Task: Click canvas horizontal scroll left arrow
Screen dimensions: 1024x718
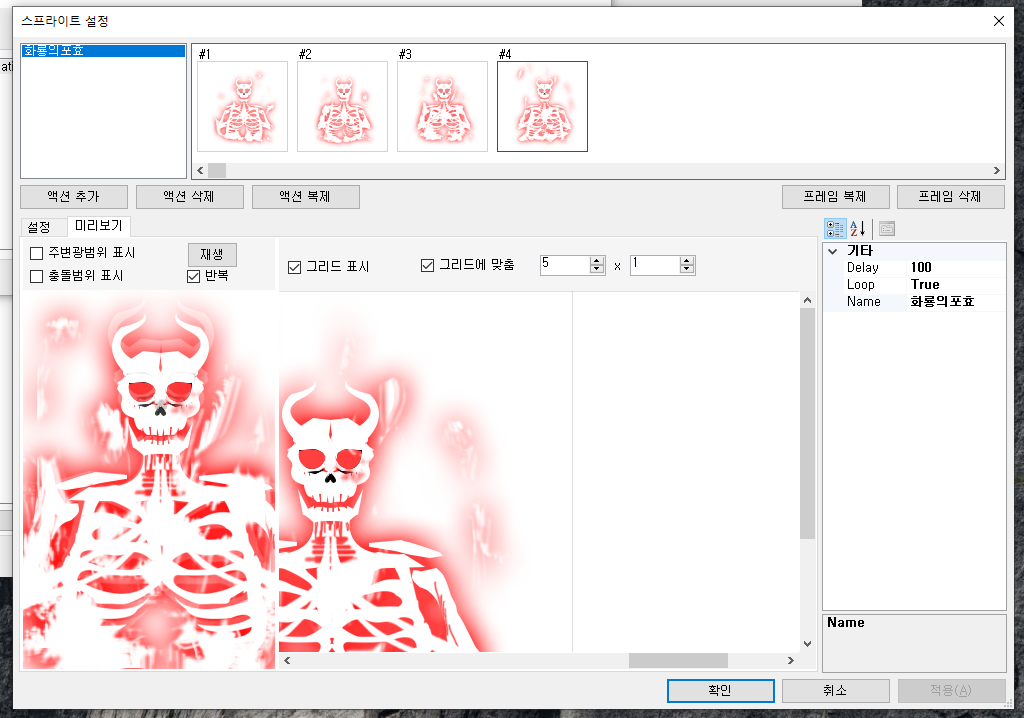Action: point(287,661)
